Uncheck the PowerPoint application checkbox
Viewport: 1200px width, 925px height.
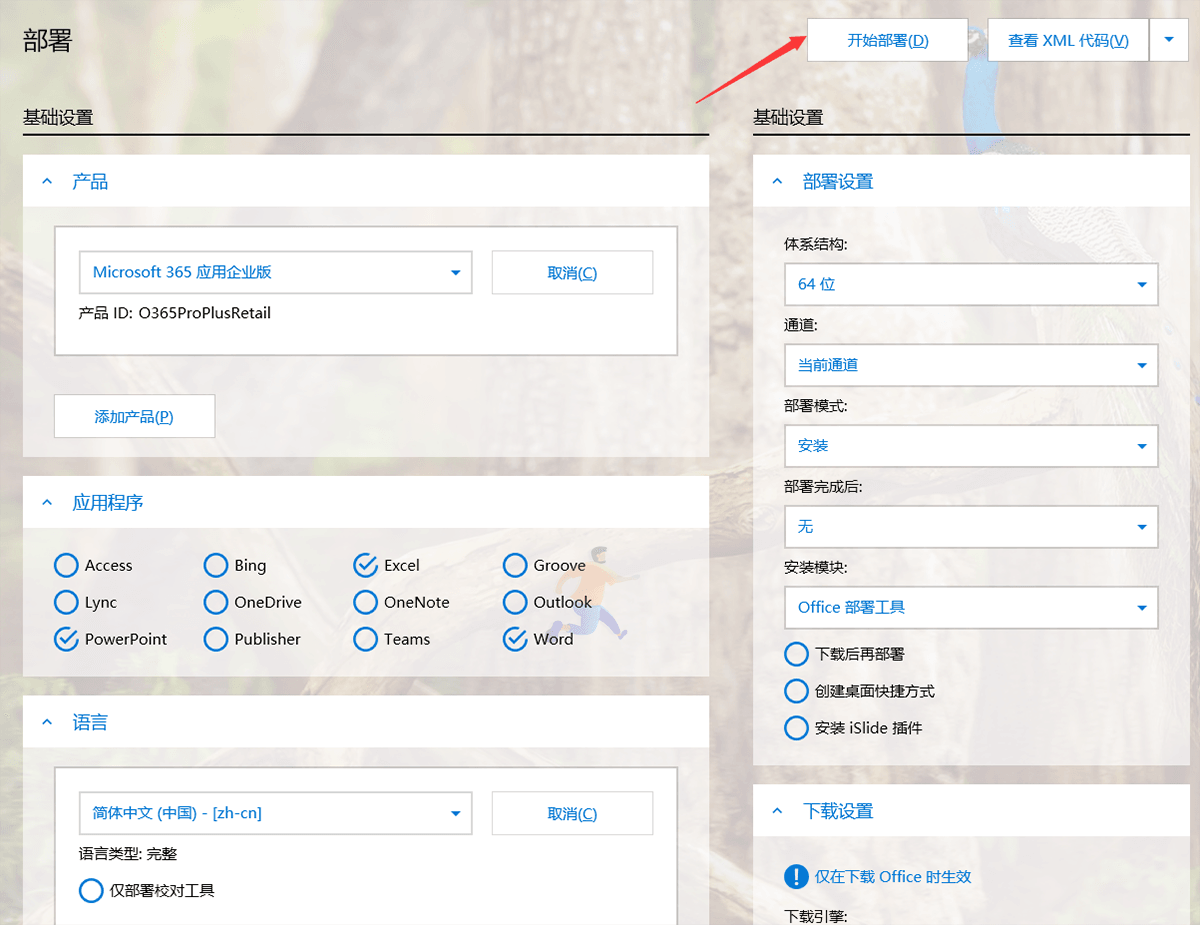coord(66,639)
